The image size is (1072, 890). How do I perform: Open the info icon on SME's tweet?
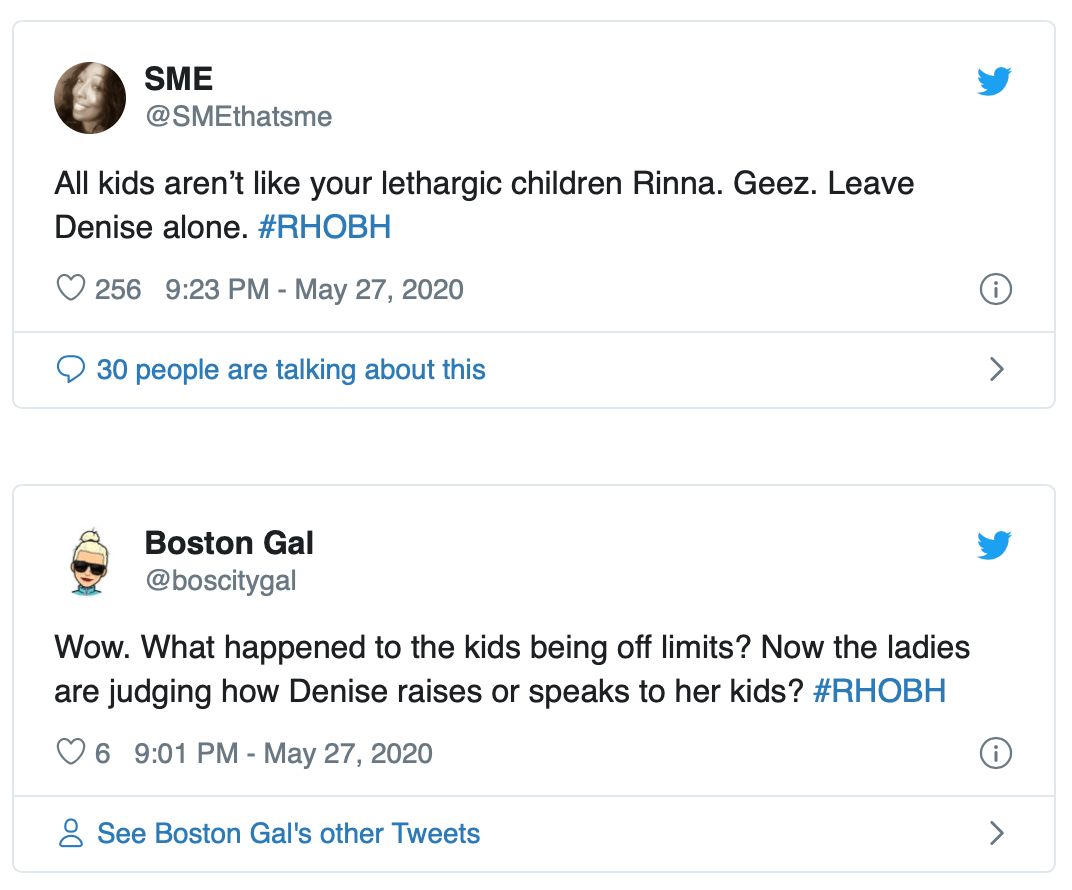[995, 290]
